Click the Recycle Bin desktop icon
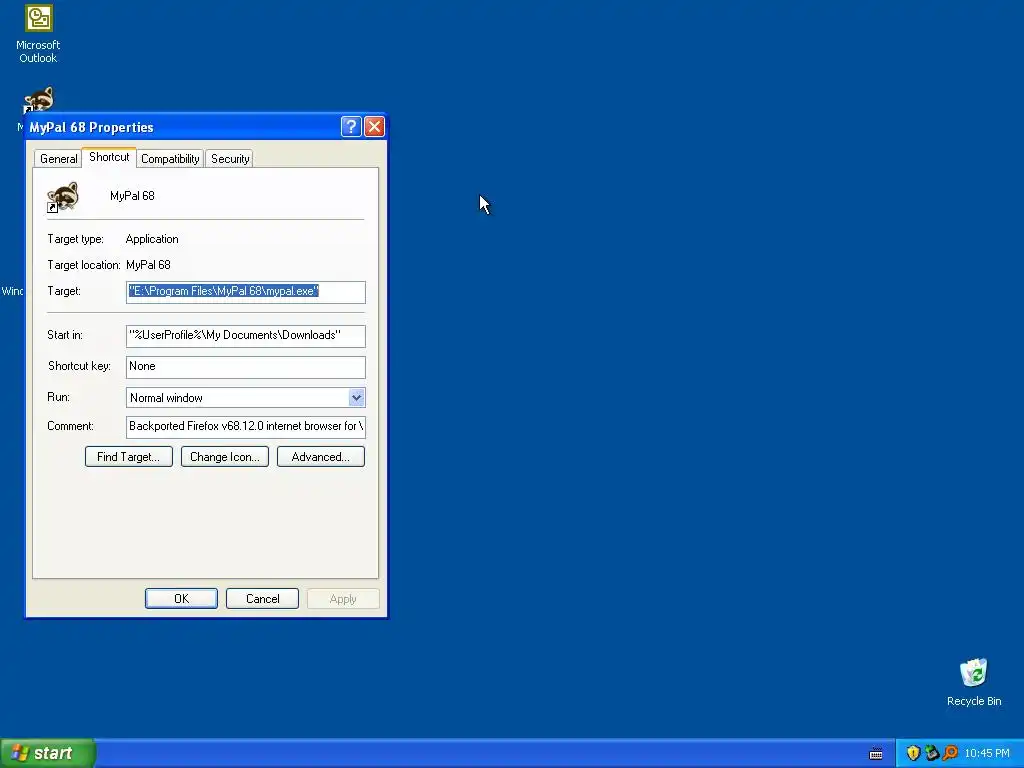The height and width of the screenshot is (768, 1024). pos(974,682)
